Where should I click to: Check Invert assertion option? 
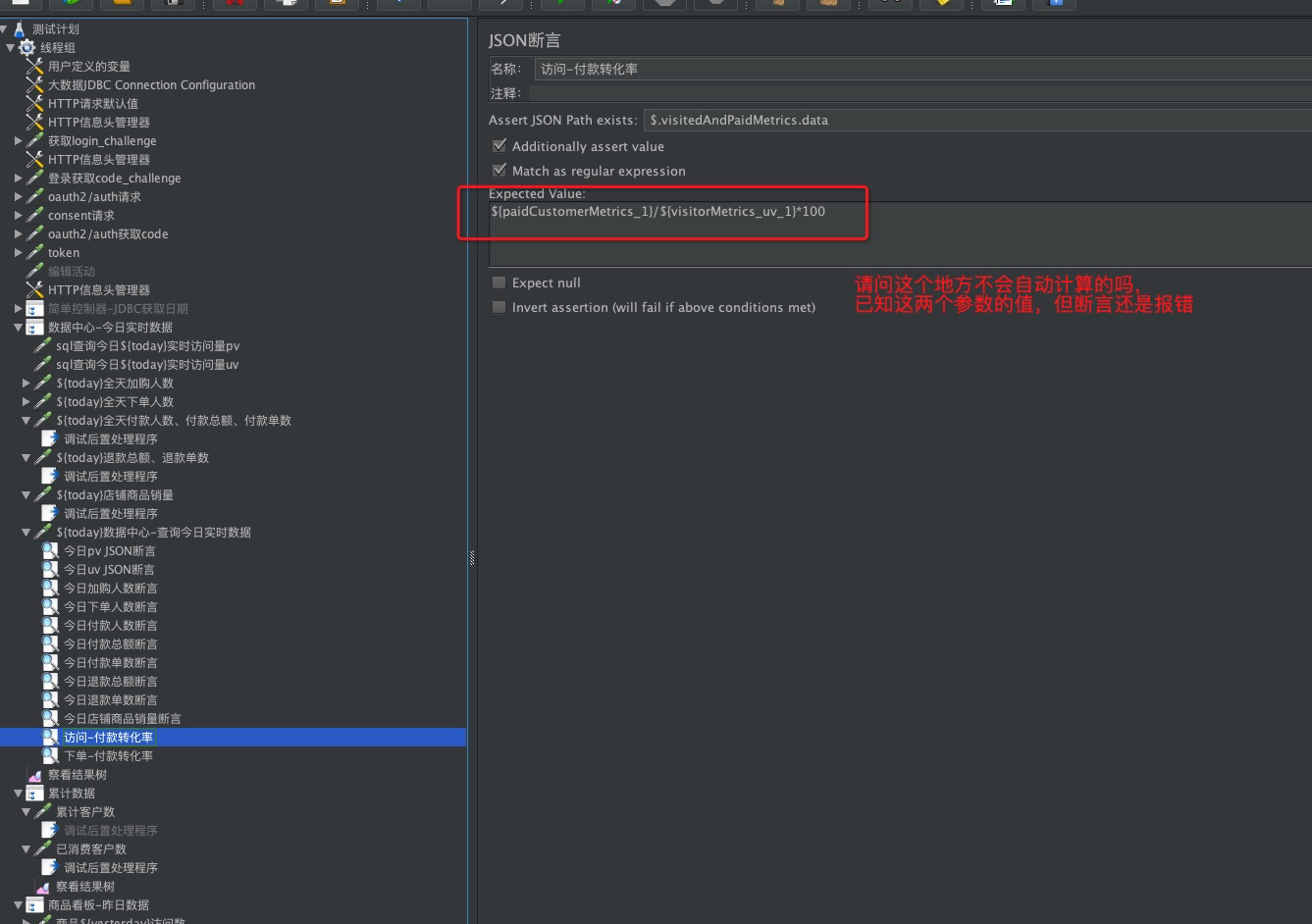[499, 307]
